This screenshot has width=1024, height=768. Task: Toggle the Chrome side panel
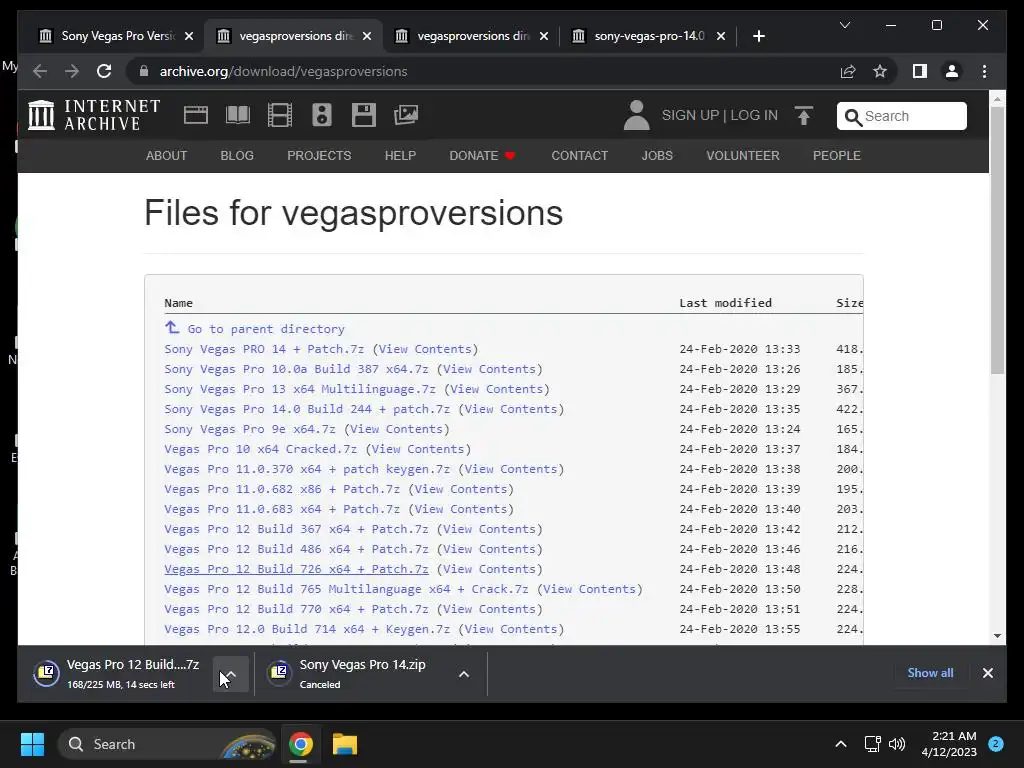(920, 71)
